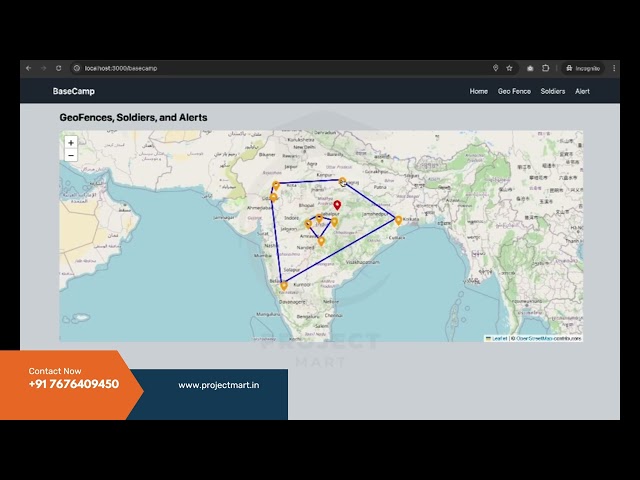
Task: Open the Extensions puzzle icon
Action: click(545, 68)
